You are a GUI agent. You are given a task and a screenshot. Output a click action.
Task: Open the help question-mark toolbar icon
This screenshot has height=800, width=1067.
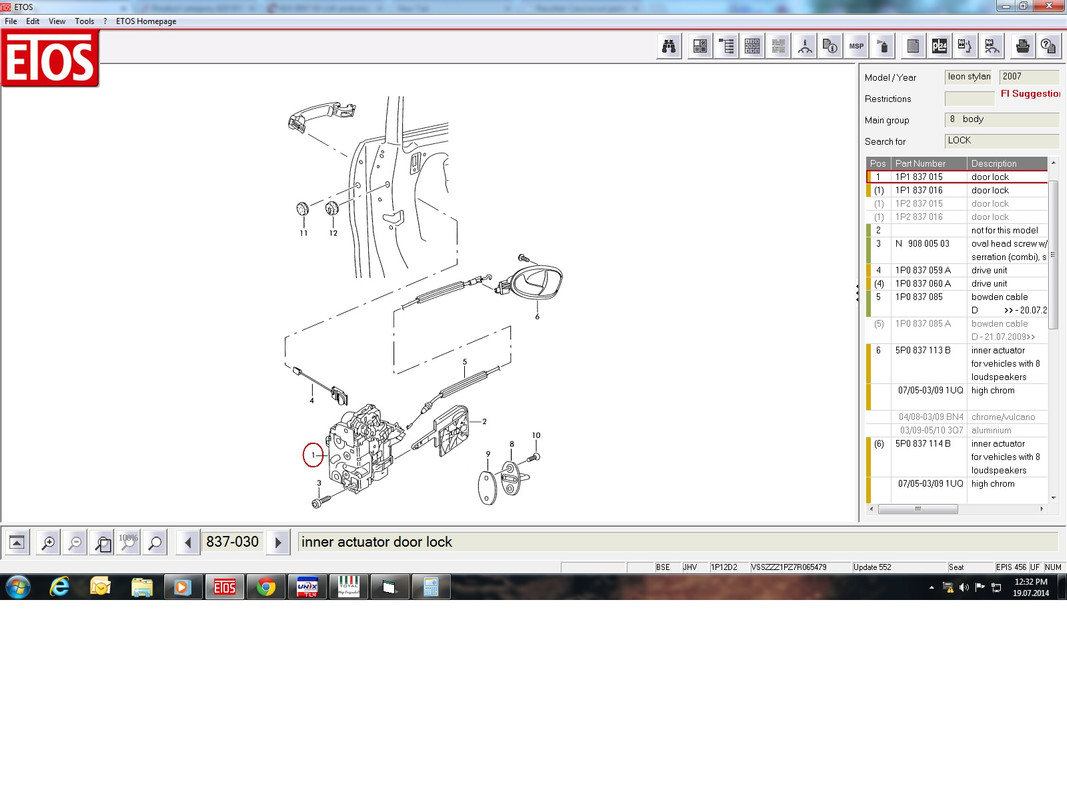1048,46
